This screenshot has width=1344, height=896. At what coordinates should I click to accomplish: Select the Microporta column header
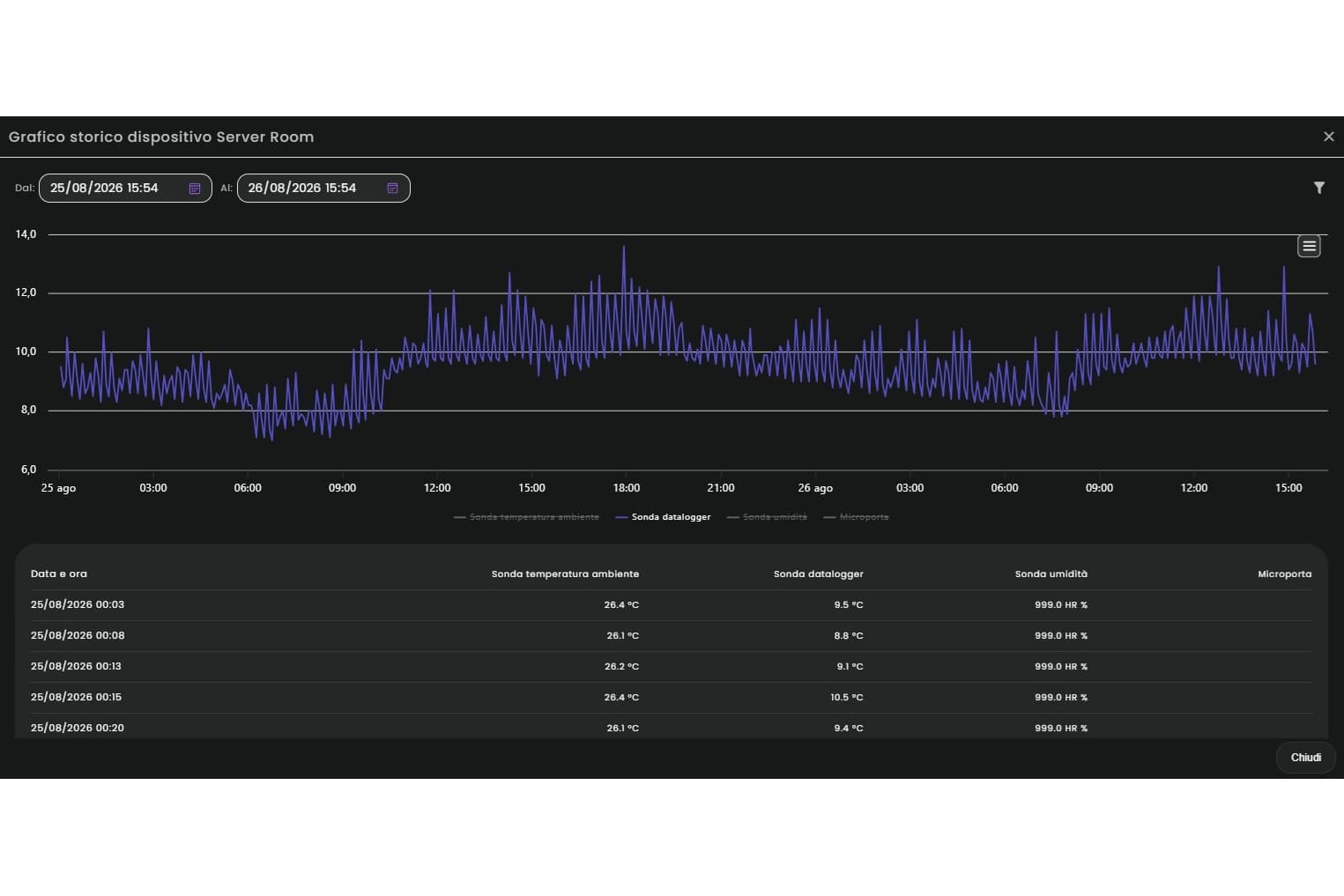(x=1285, y=574)
